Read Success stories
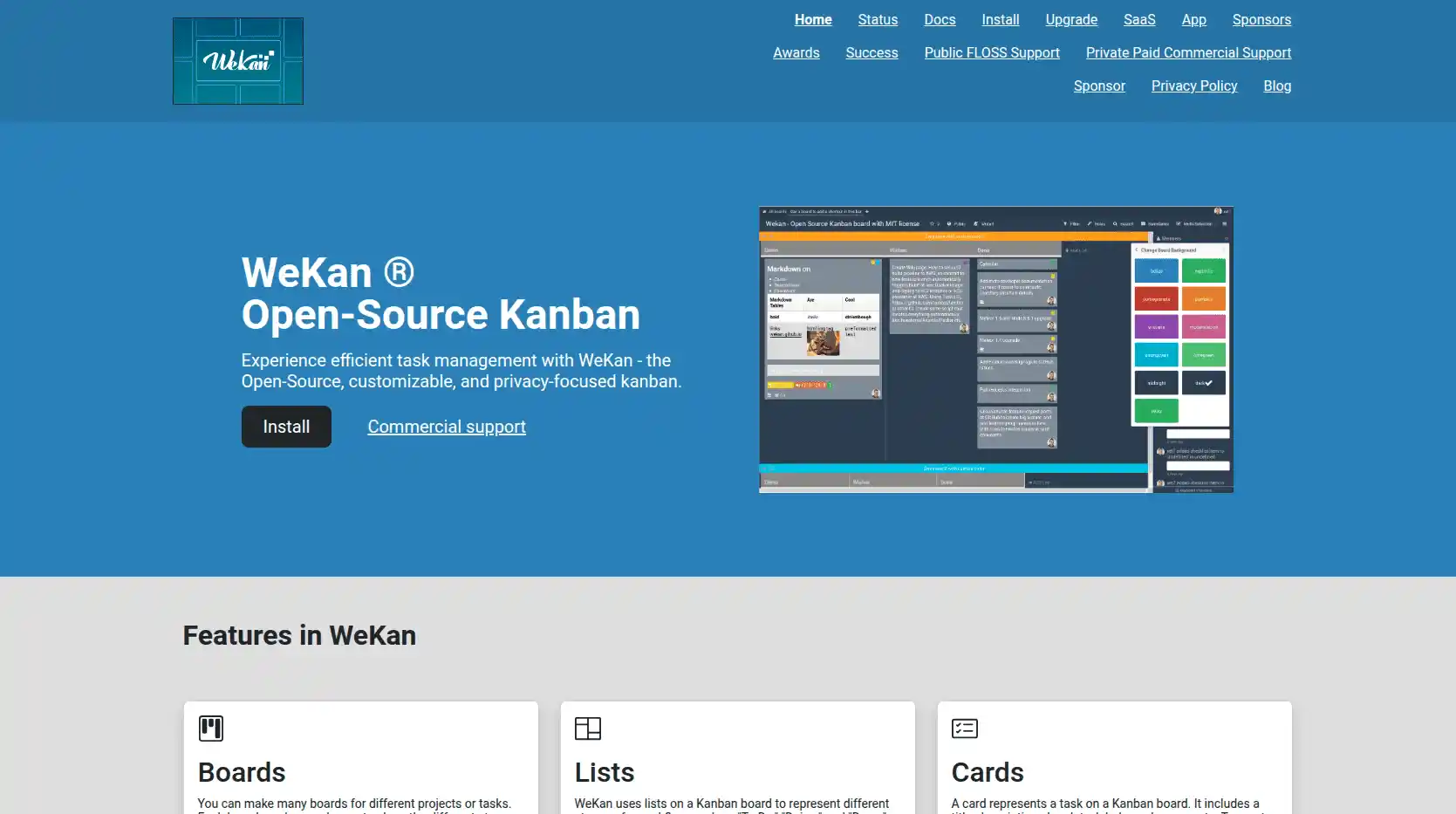Screen dimensions: 1456x814 [872, 52]
